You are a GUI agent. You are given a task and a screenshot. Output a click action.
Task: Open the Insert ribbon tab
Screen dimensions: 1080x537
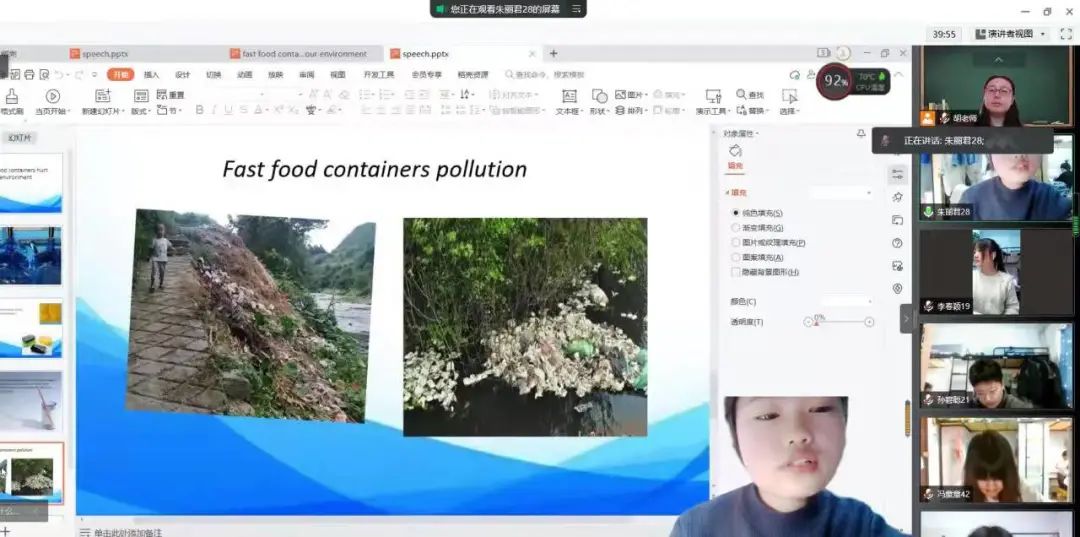click(151, 75)
